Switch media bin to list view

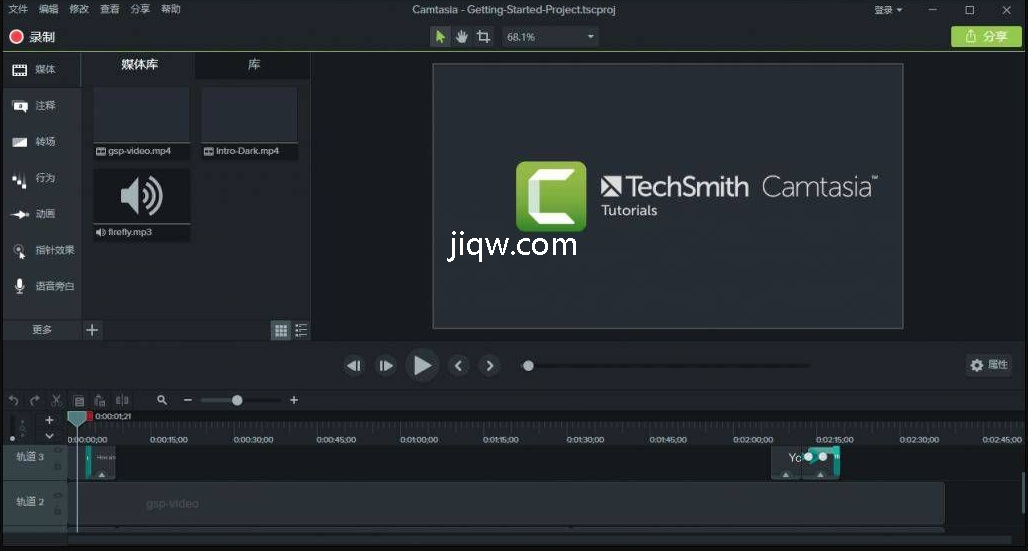(x=301, y=330)
